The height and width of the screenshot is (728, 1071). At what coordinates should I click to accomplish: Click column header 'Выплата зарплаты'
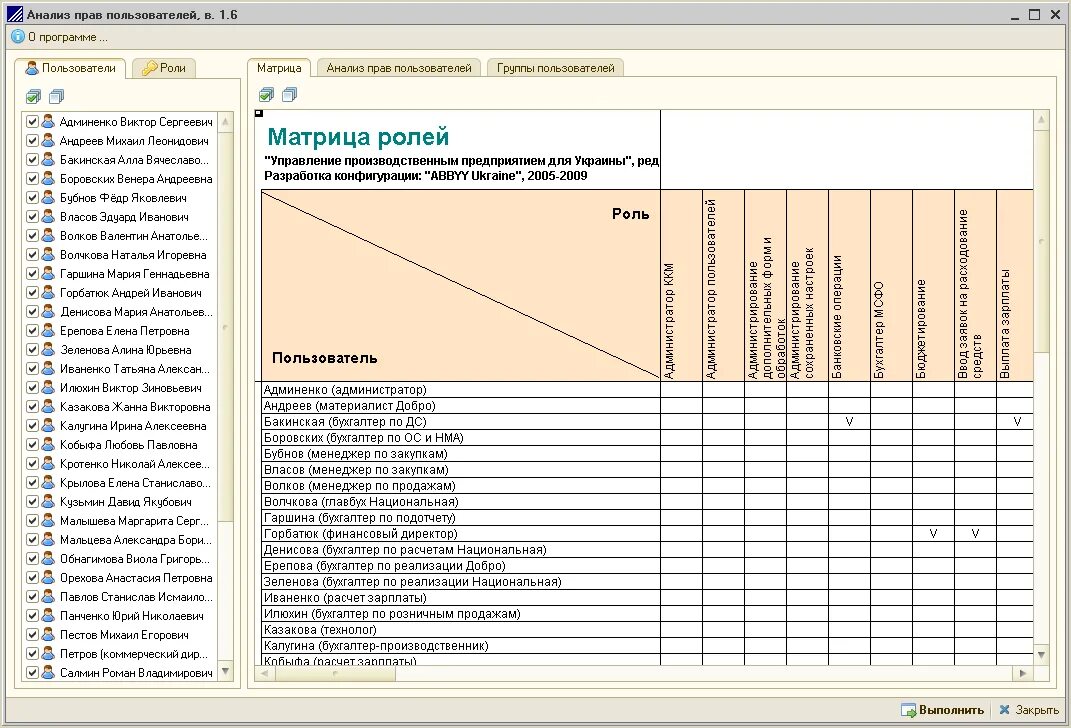(x=1014, y=285)
